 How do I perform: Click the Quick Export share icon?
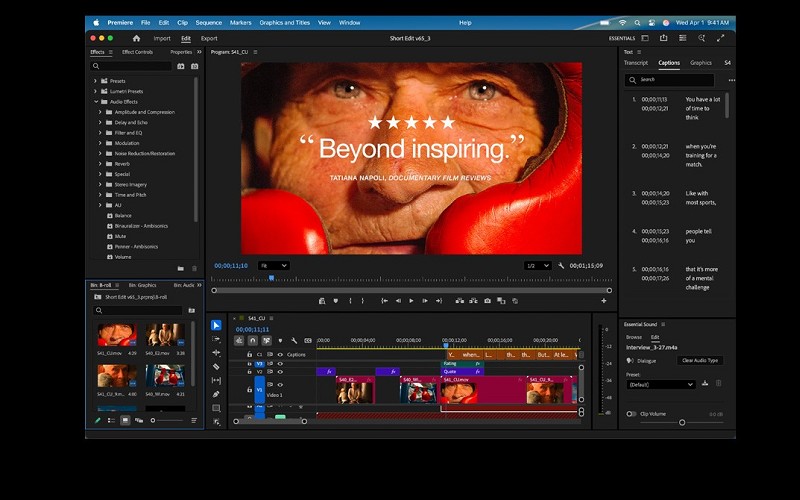point(664,38)
